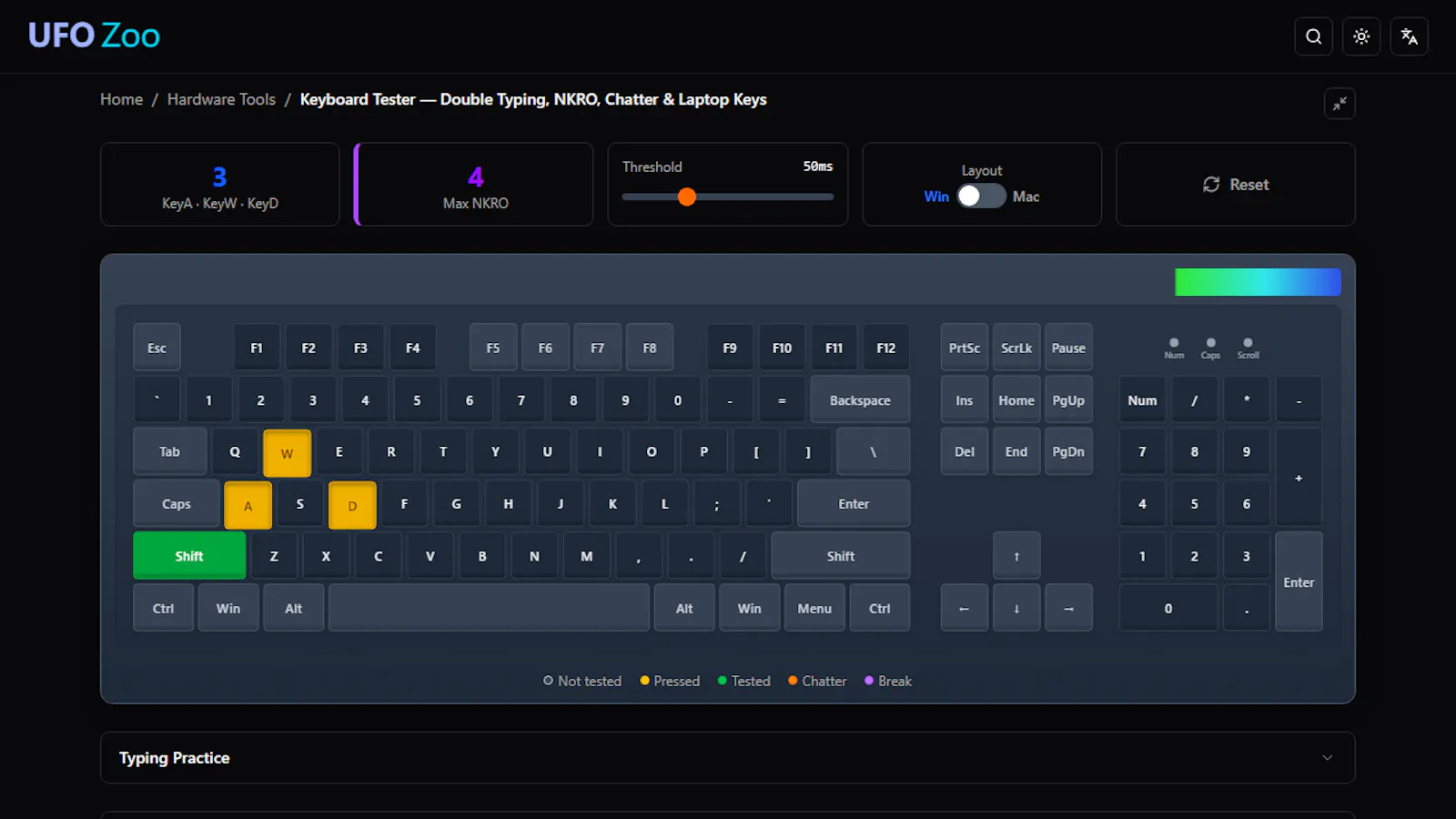
Task: Click the F1 key
Action: pyautogui.click(x=257, y=348)
